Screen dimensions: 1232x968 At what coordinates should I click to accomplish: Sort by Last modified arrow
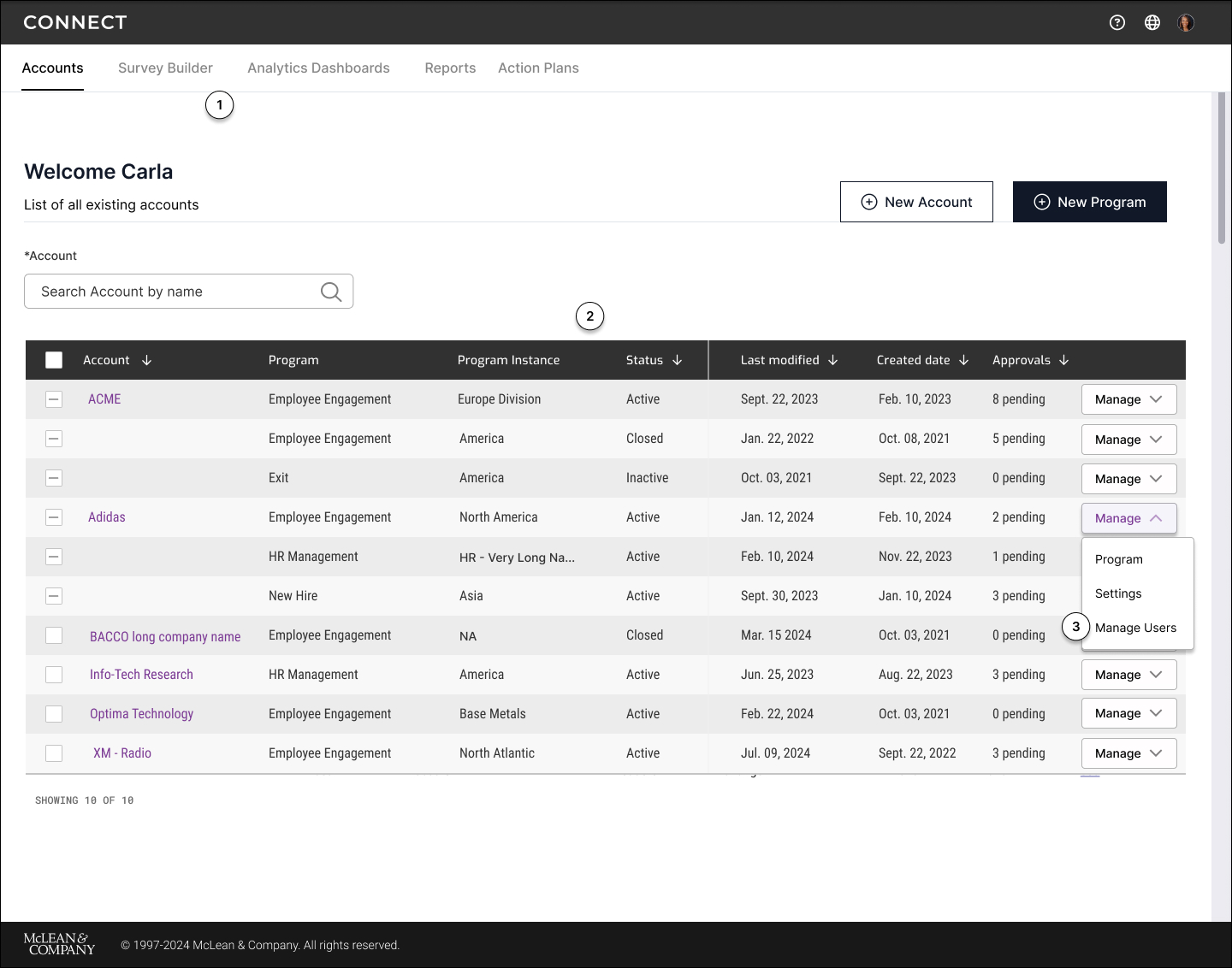point(833,360)
